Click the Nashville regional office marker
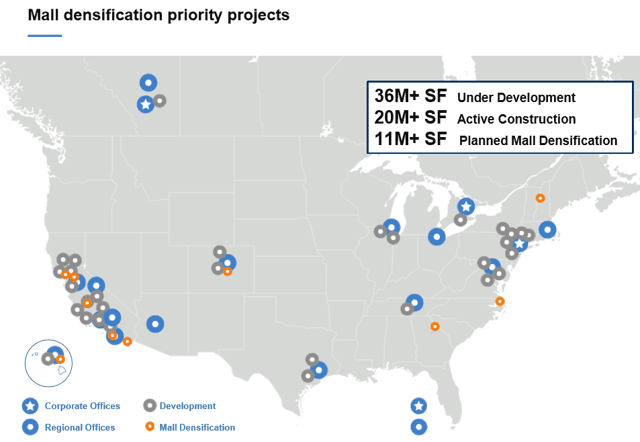 coord(415,302)
